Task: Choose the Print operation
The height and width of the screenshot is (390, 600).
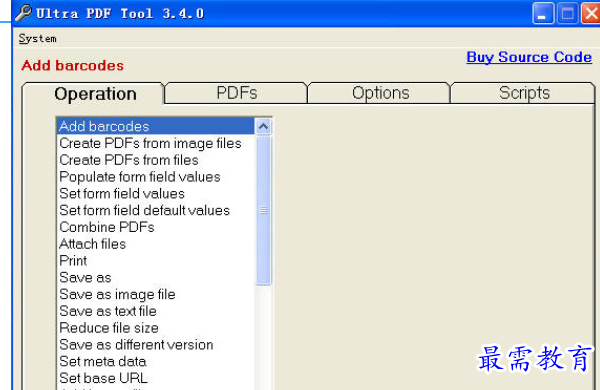Action: point(155,261)
